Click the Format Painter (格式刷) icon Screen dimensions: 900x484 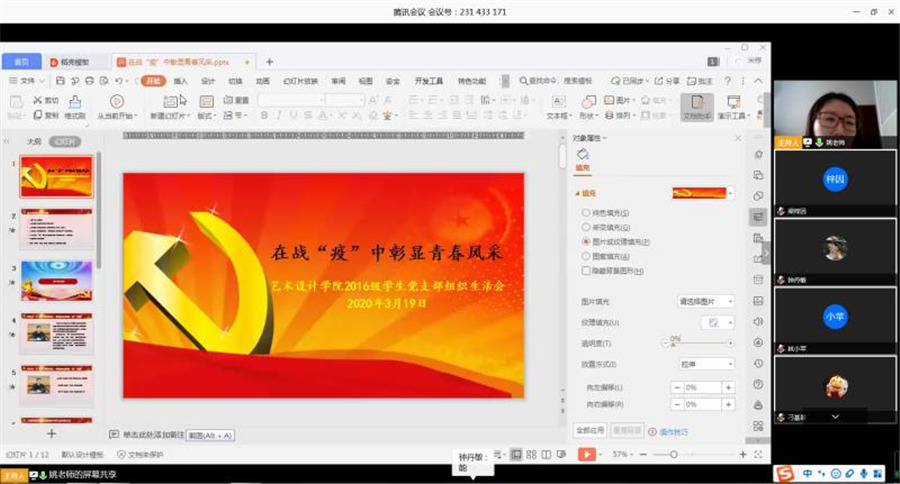[x=74, y=104]
